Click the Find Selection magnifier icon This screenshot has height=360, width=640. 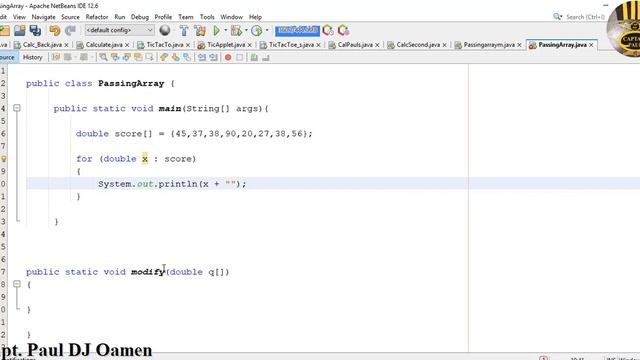(103, 57)
